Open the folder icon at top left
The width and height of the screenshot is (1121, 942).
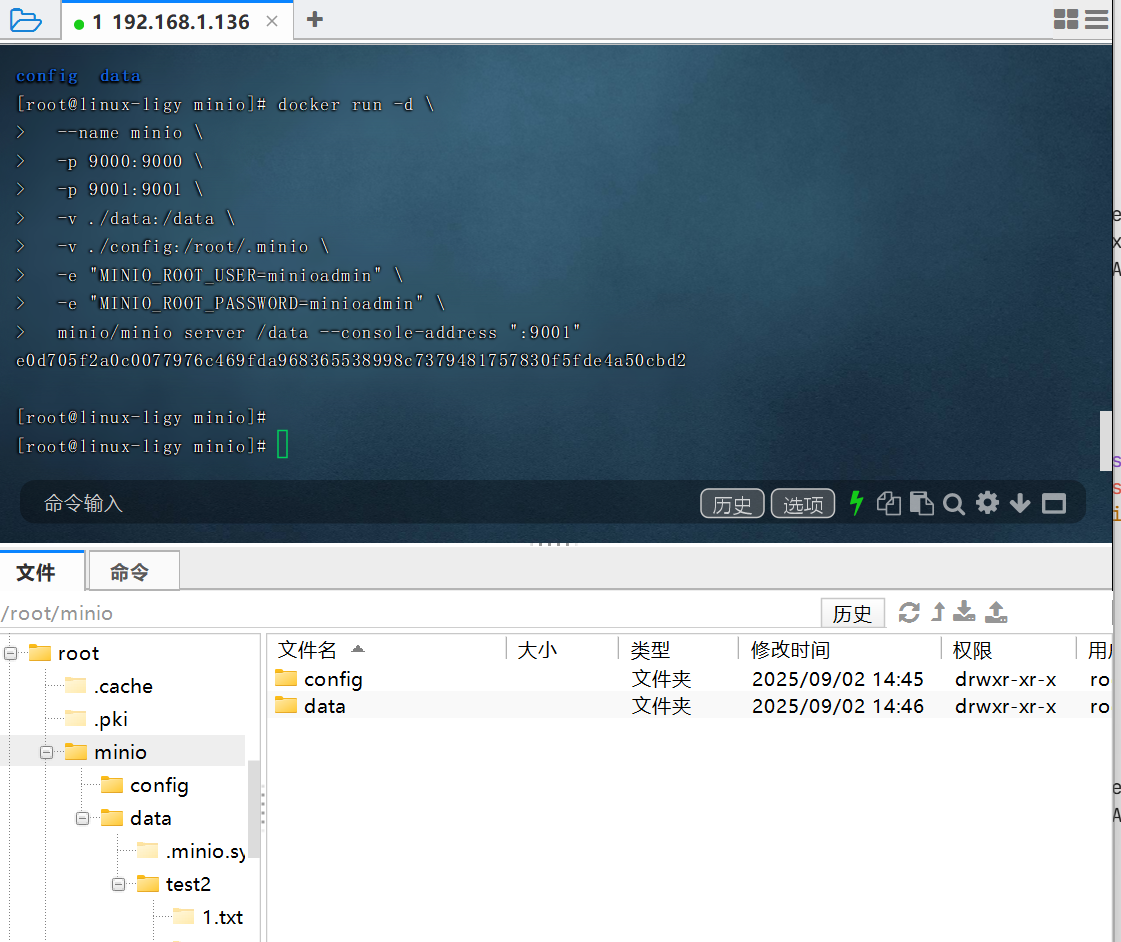[26, 20]
